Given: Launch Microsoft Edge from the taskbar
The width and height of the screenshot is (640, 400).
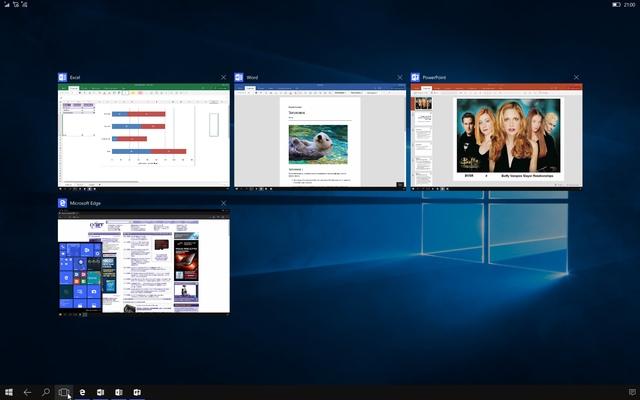Looking at the screenshot, I should 82,392.
